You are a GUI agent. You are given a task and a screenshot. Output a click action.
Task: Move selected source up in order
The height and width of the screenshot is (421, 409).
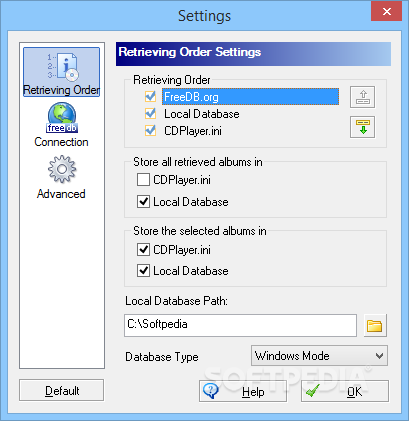pos(362,97)
